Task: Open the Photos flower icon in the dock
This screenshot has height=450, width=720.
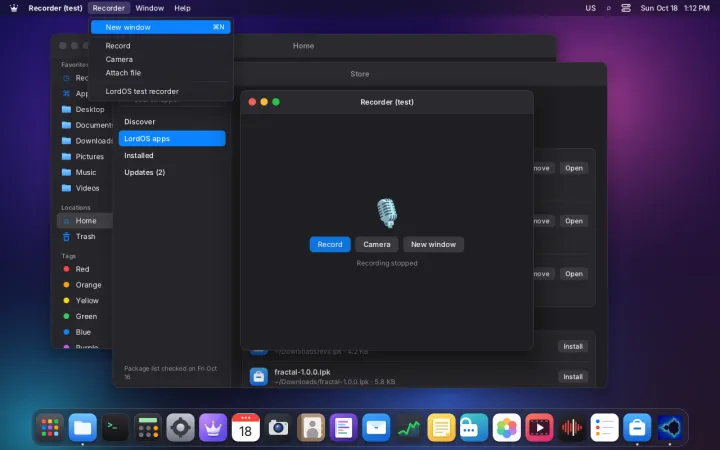Action: [506, 428]
